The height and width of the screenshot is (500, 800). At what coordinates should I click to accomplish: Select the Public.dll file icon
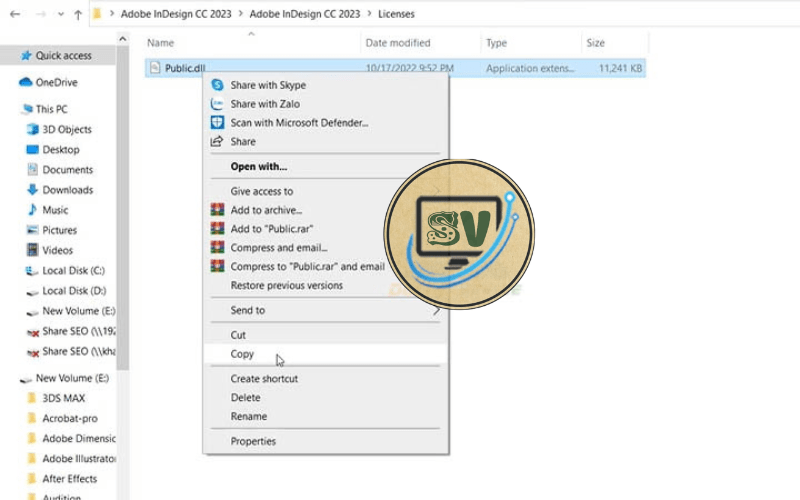click(155, 68)
